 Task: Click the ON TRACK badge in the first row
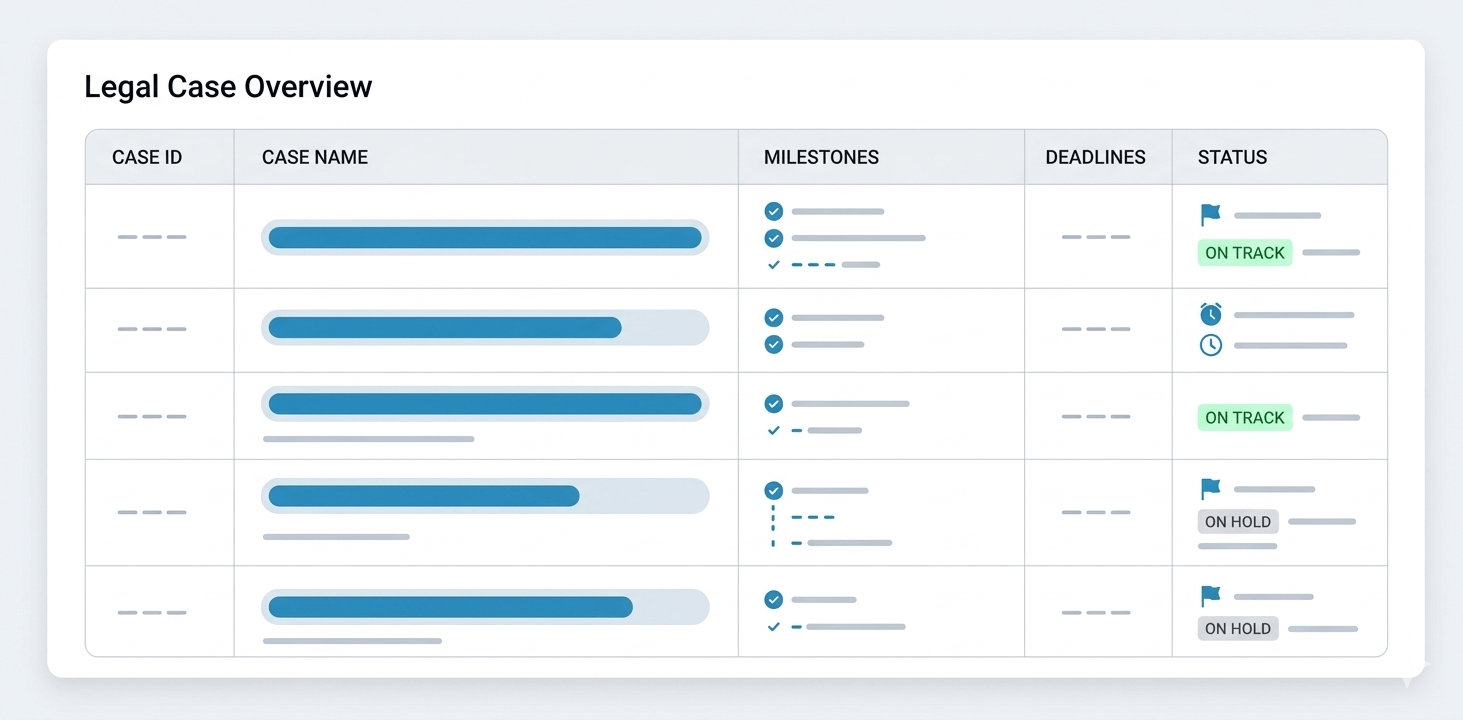click(1244, 253)
